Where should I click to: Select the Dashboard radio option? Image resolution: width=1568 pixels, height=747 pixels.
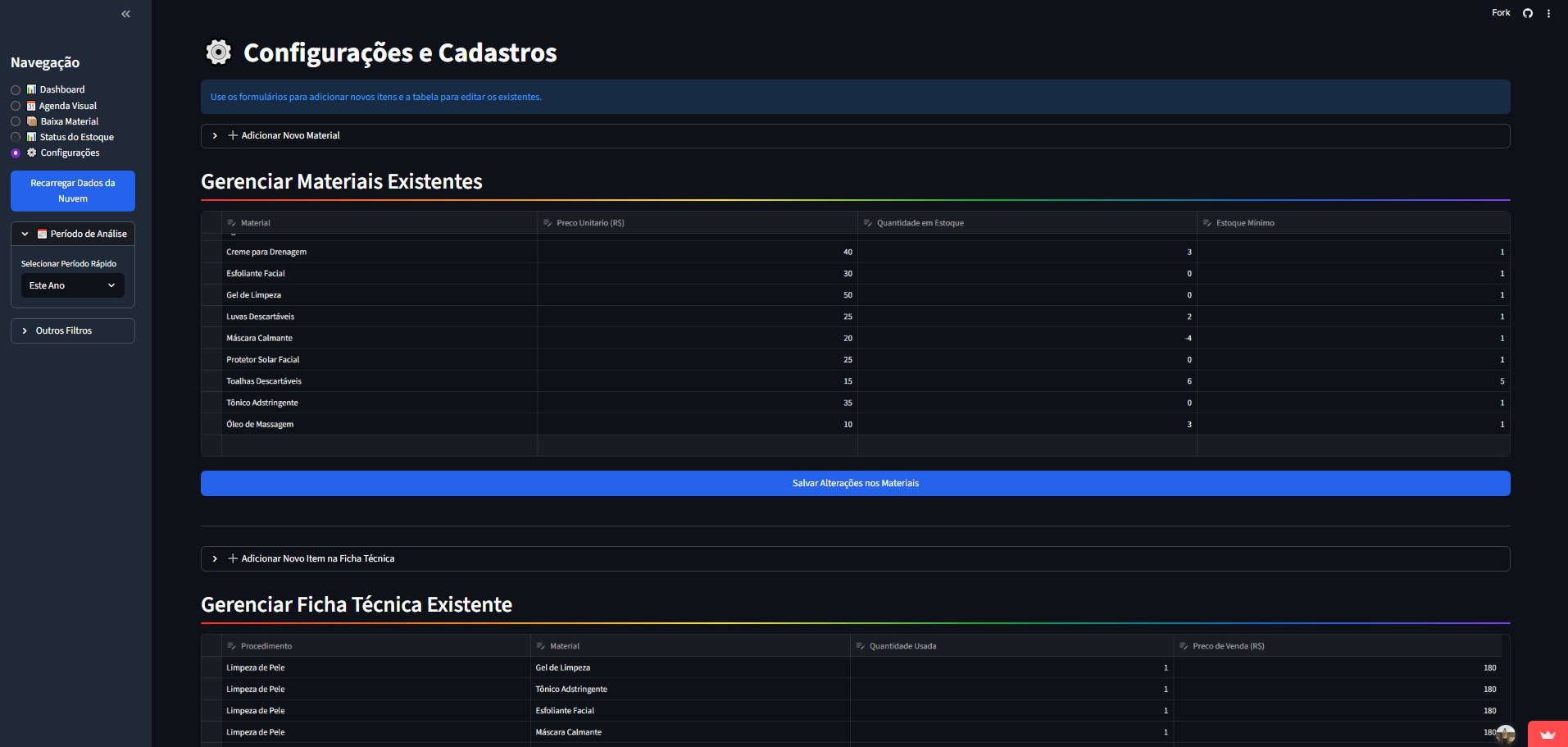point(16,90)
